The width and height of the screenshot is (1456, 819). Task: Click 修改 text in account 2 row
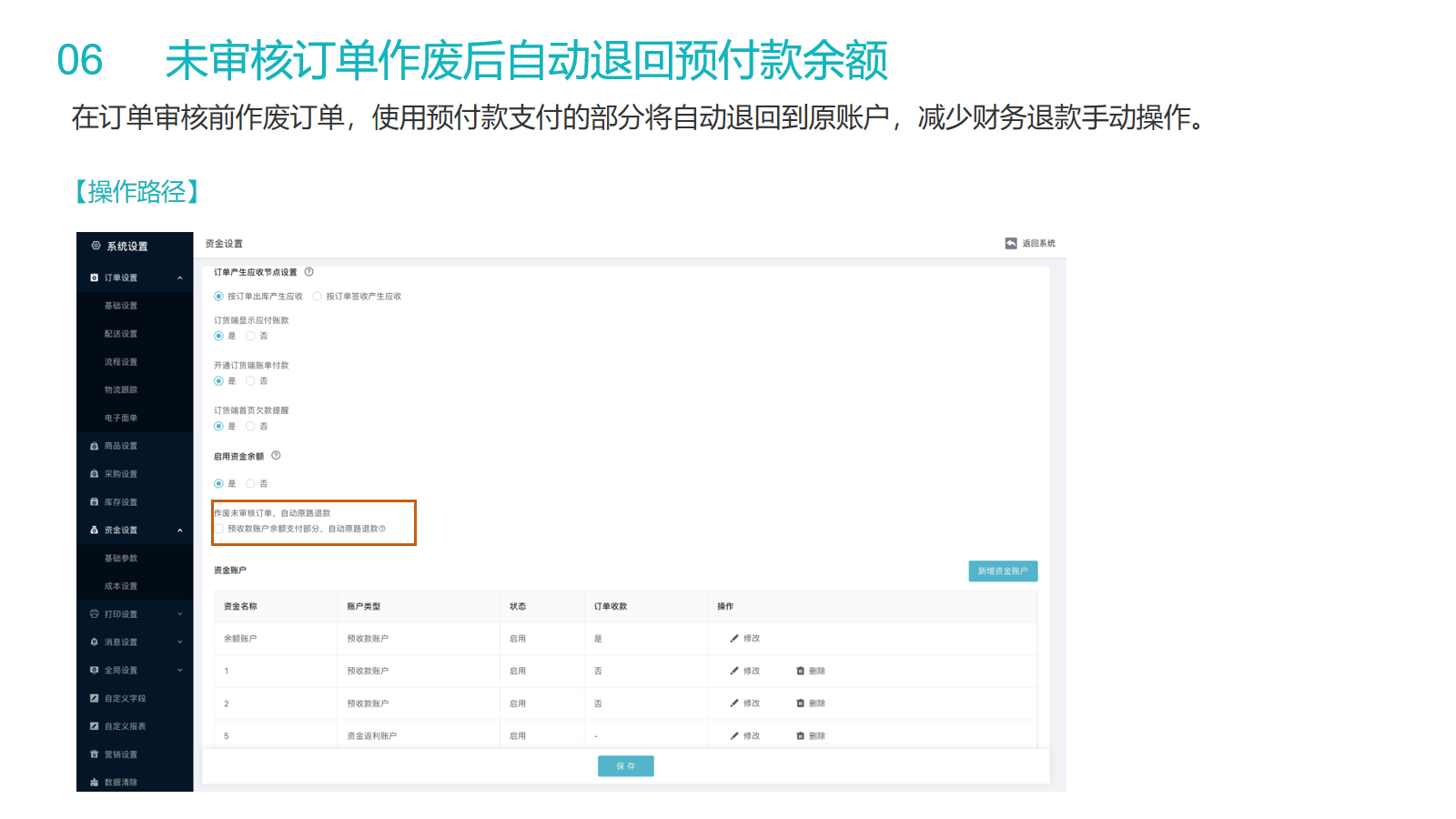click(x=752, y=703)
